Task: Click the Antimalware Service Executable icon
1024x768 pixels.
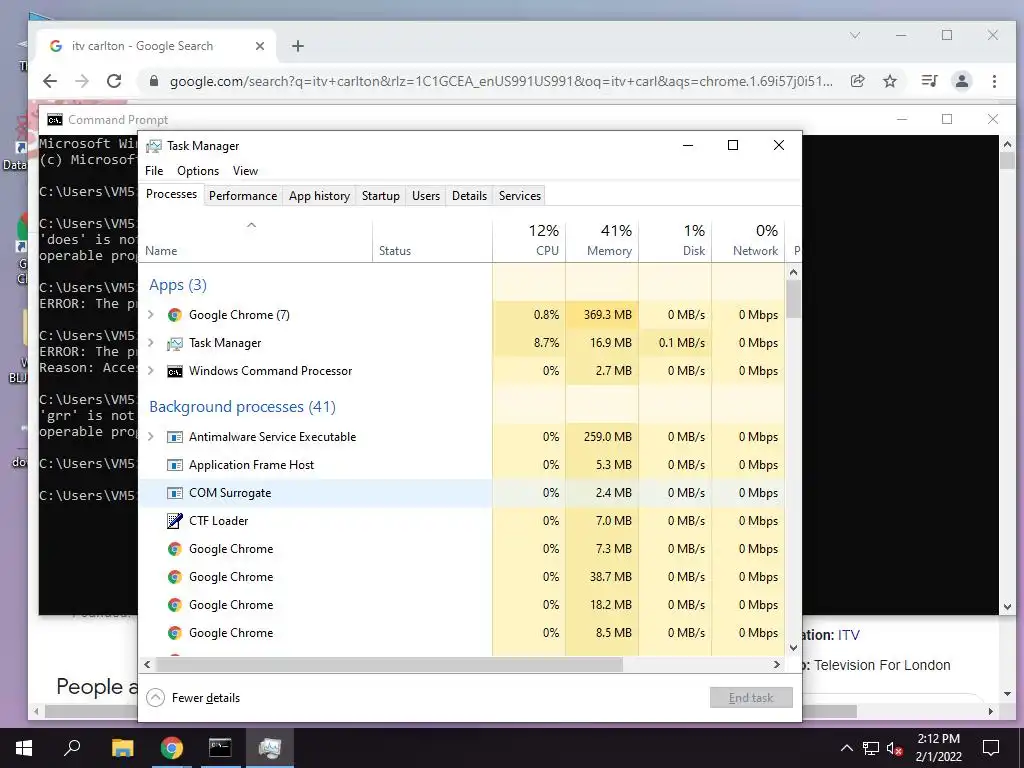Action: (174, 437)
